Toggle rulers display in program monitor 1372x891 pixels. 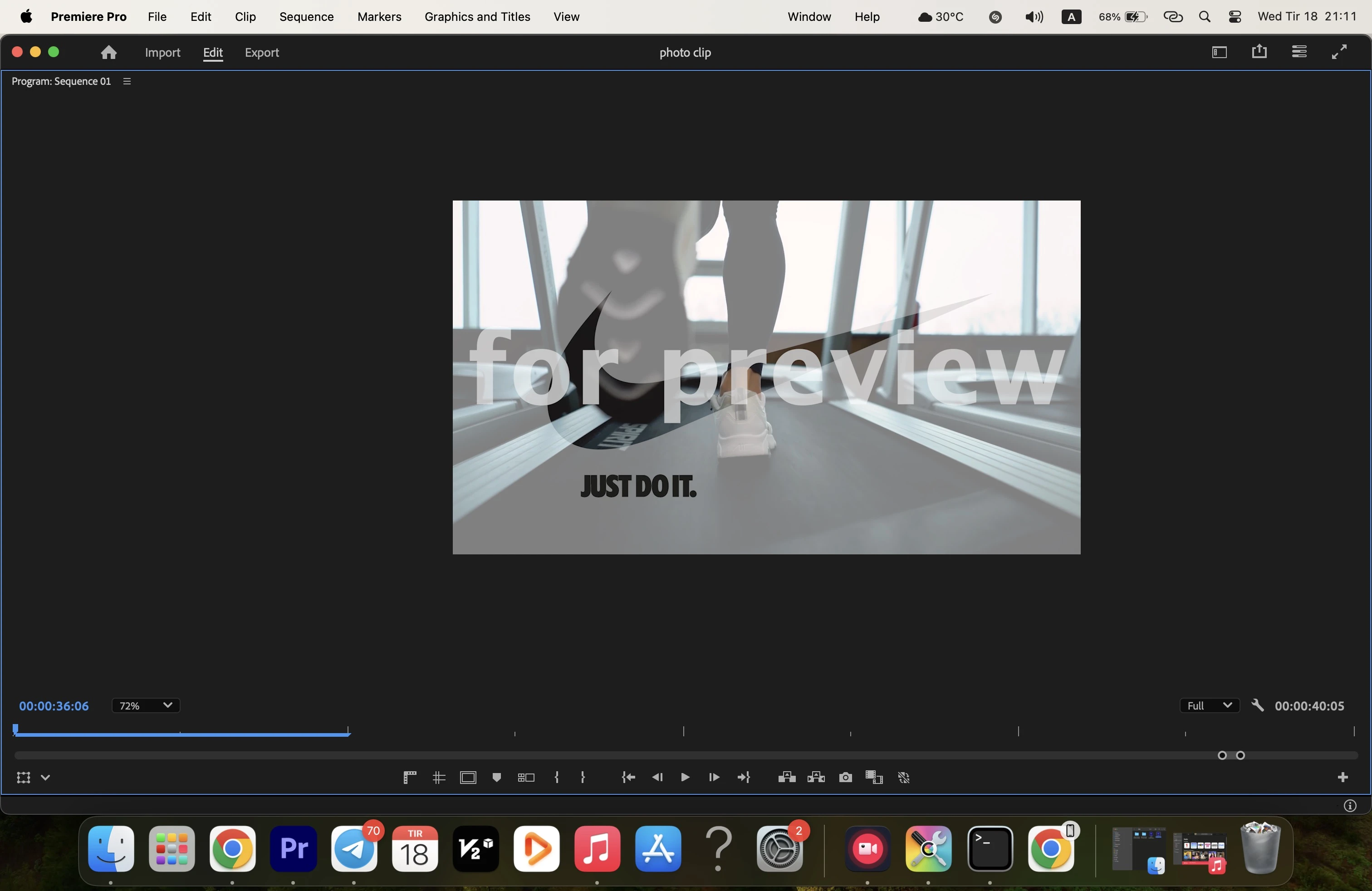pyautogui.click(x=409, y=778)
